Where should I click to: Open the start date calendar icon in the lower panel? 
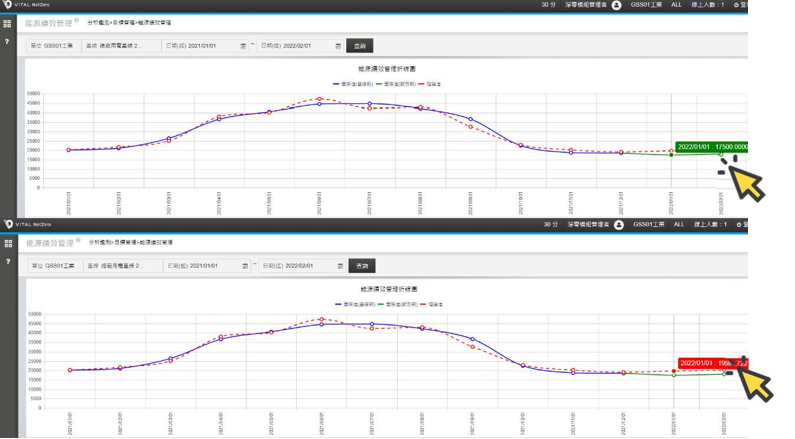(x=243, y=266)
